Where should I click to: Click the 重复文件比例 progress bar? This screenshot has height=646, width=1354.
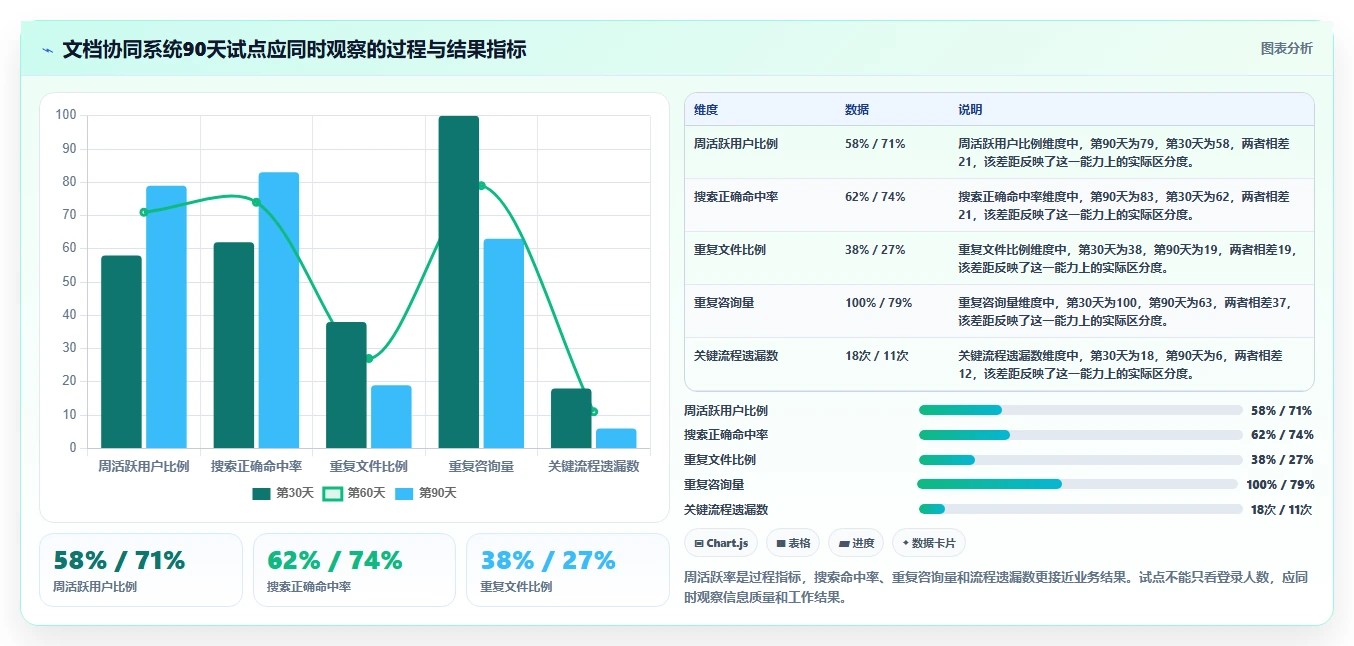tap(1080, 460)
